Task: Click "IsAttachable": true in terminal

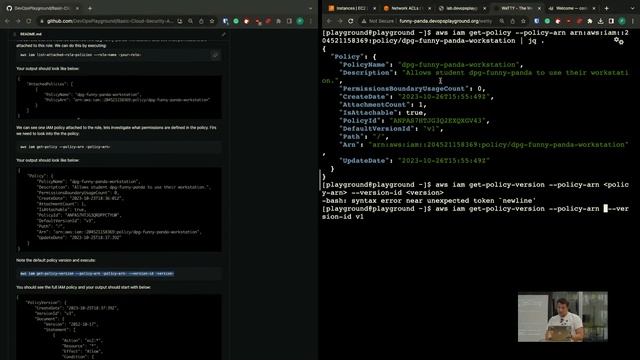Action: pyautogui.click(x=383, y=113)
